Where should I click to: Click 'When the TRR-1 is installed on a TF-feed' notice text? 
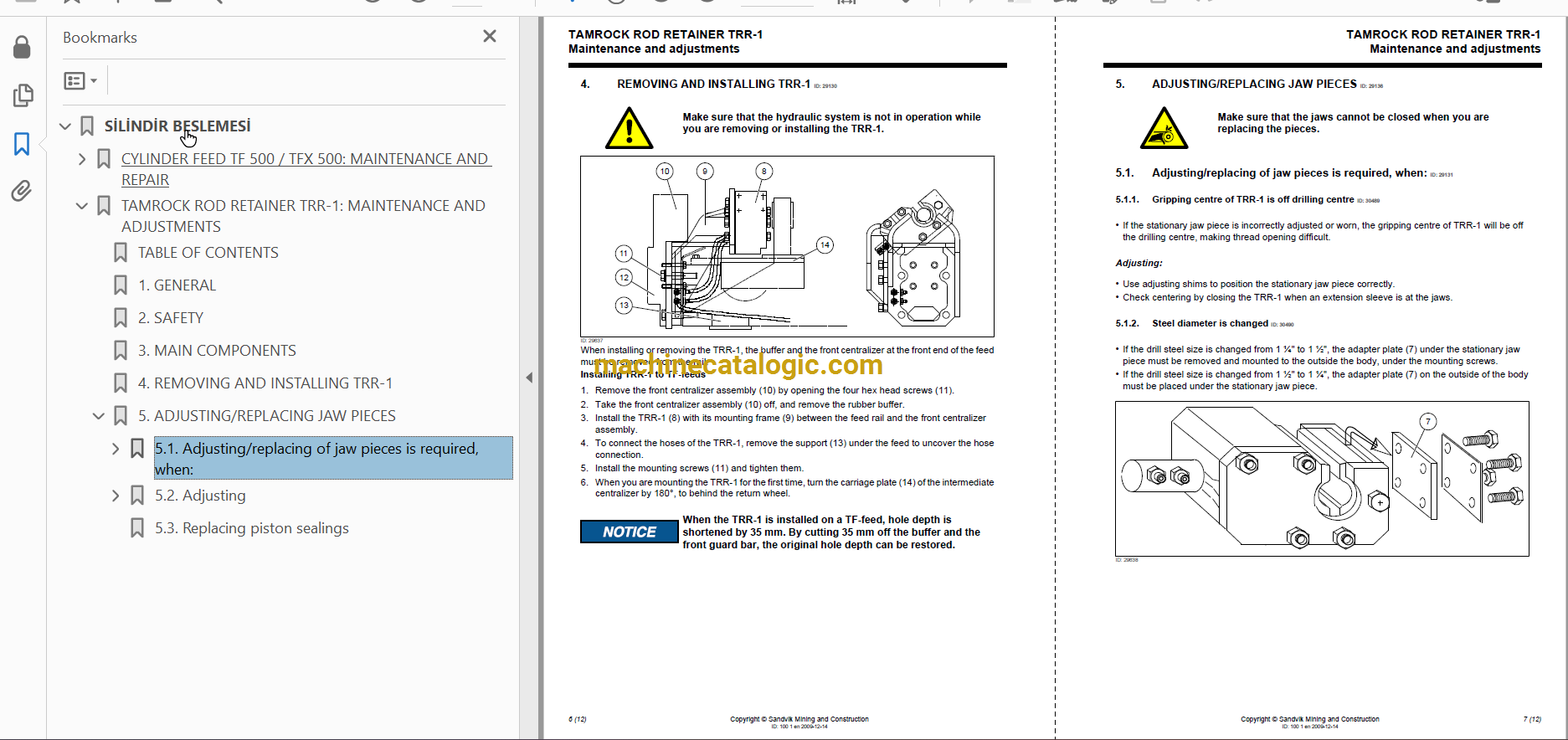click(x=831, y=532)
